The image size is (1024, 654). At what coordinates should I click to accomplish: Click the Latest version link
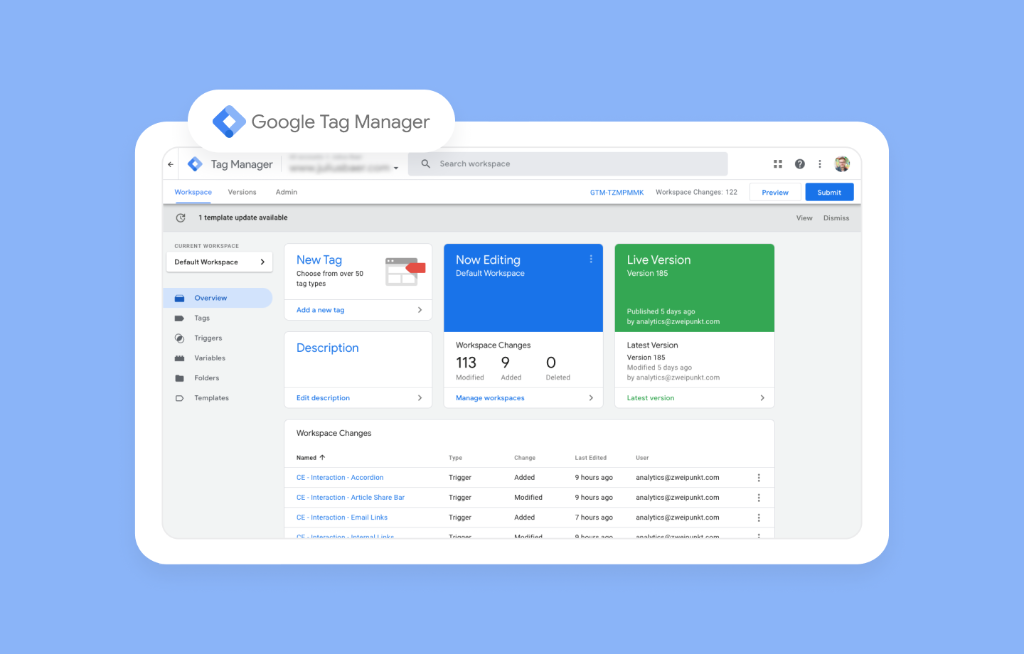coord(650,398)
